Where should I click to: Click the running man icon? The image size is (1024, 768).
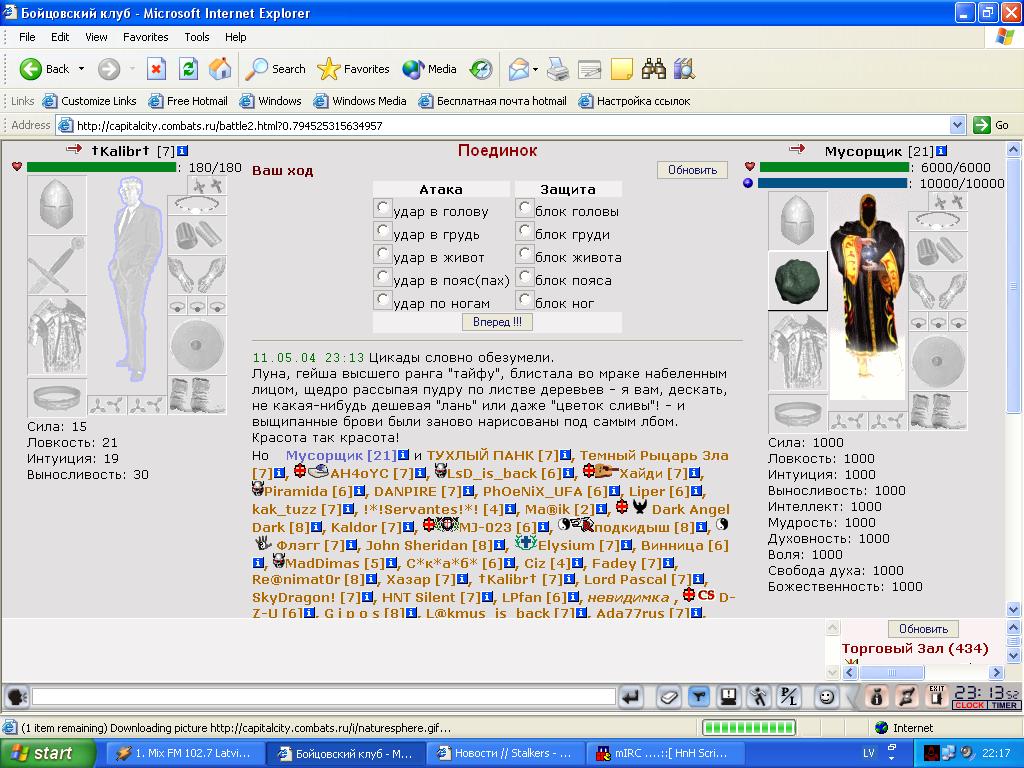(758, 697)
